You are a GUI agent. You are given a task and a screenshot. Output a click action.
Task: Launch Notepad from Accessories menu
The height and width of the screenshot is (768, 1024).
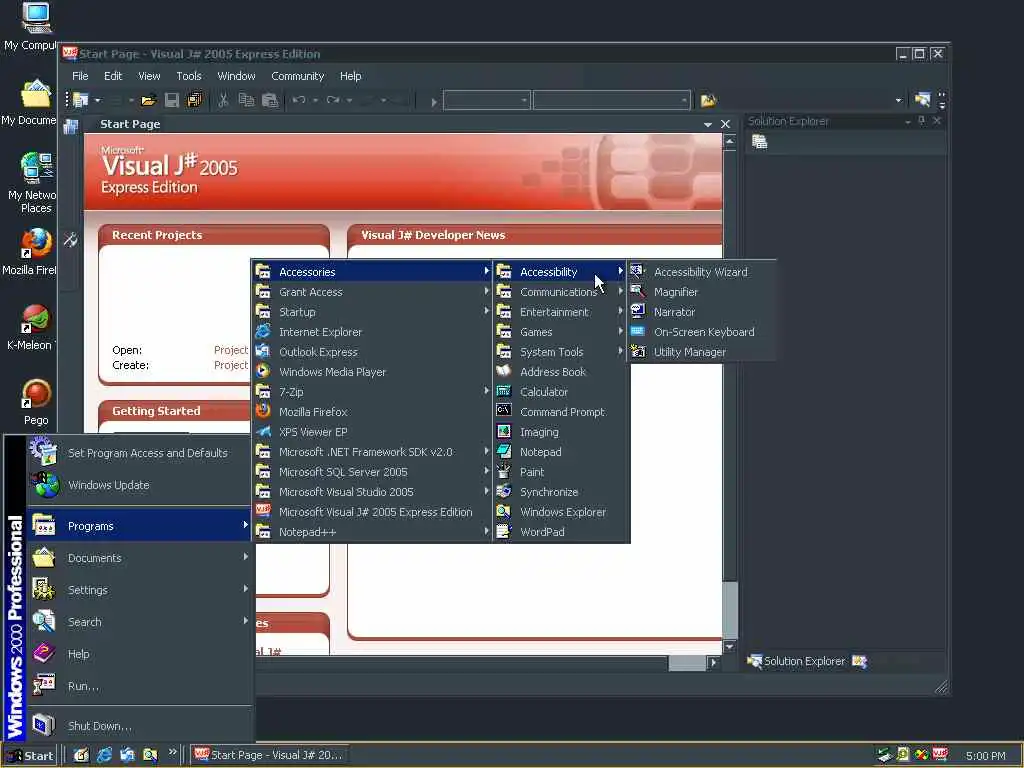(561, 452)
